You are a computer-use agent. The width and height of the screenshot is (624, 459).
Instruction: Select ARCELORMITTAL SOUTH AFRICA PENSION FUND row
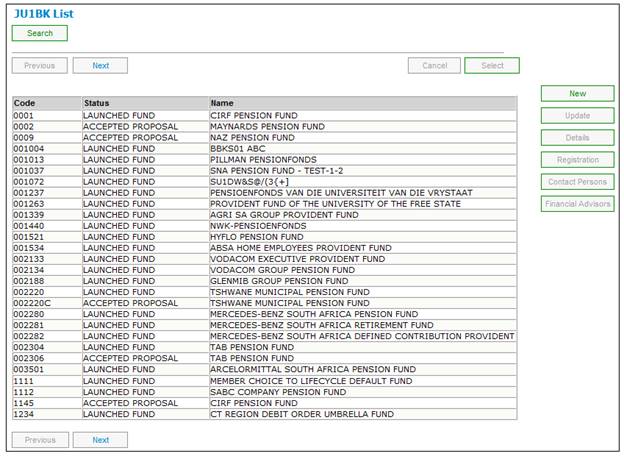pyautogui.click(x=265, y=369)
